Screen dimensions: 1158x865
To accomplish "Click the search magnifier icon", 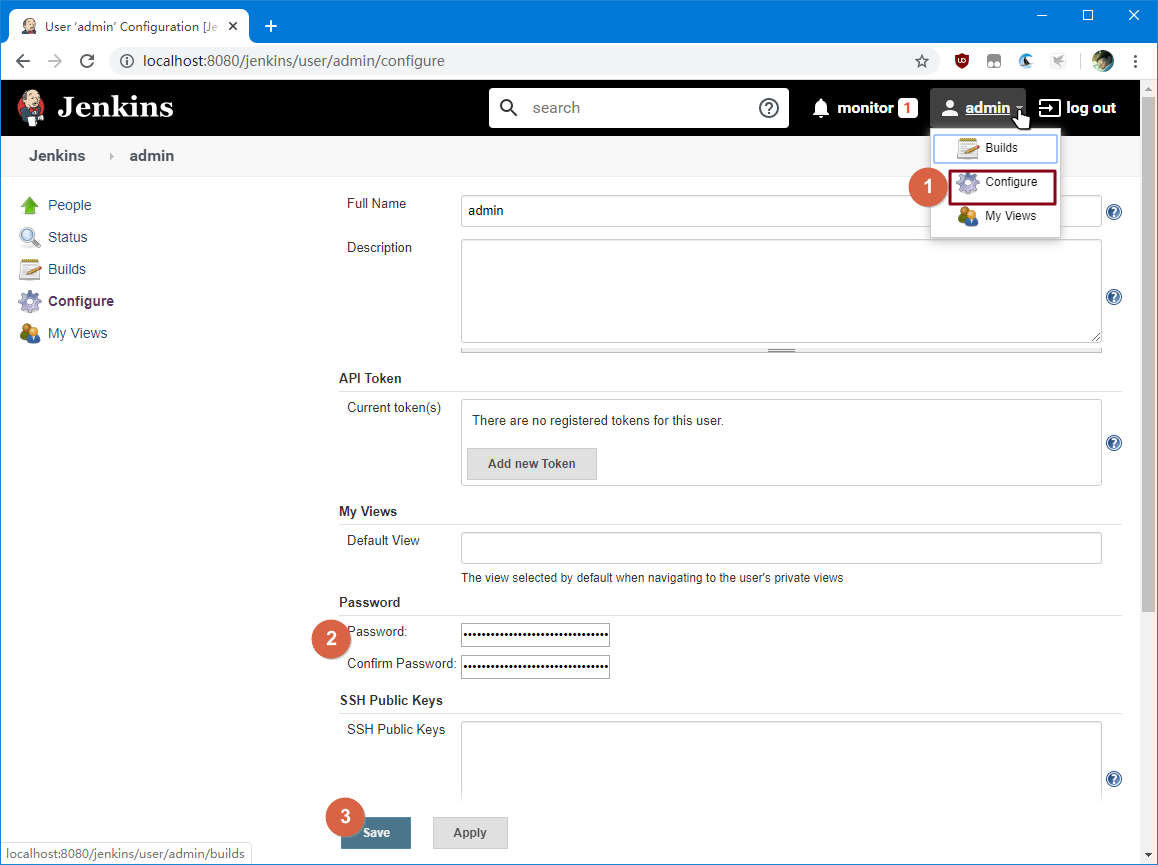I will point(508,108).
